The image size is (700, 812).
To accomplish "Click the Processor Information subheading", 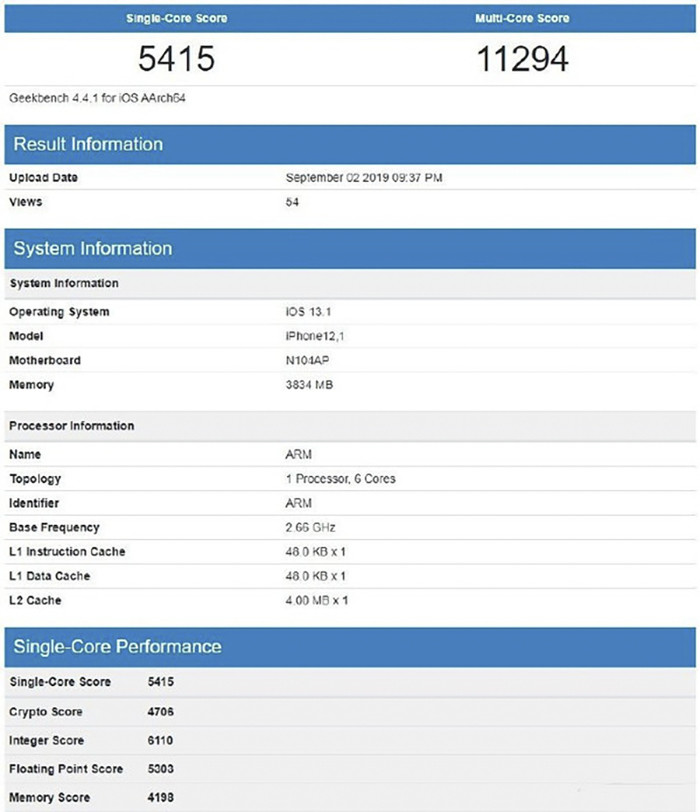I will click(x=71, y=426).
